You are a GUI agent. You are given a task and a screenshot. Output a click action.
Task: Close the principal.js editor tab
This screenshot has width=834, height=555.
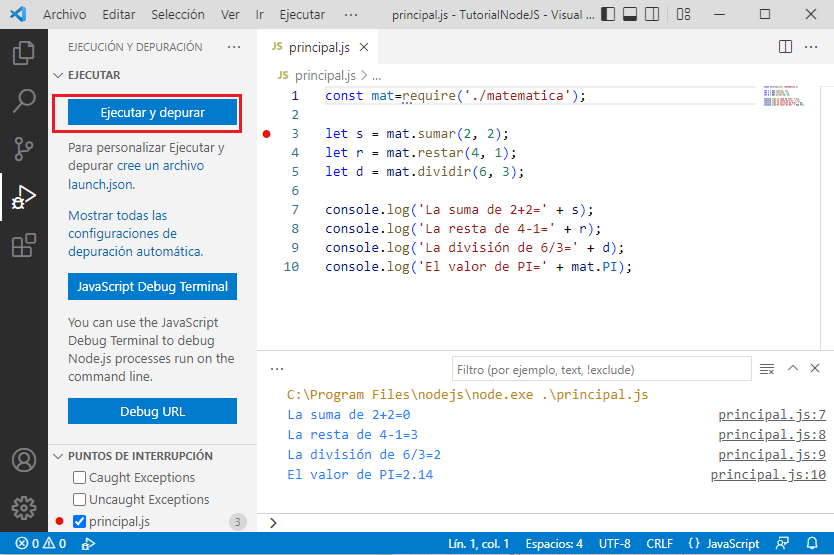pos(364,47)
